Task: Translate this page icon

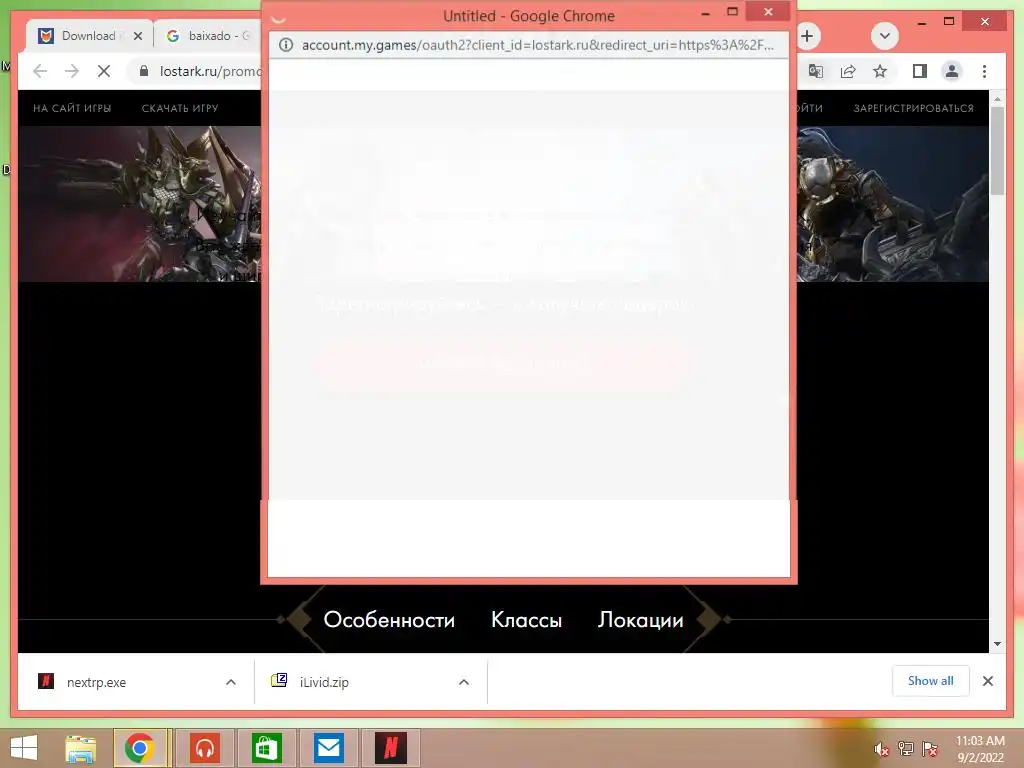Action: point(816,71)
